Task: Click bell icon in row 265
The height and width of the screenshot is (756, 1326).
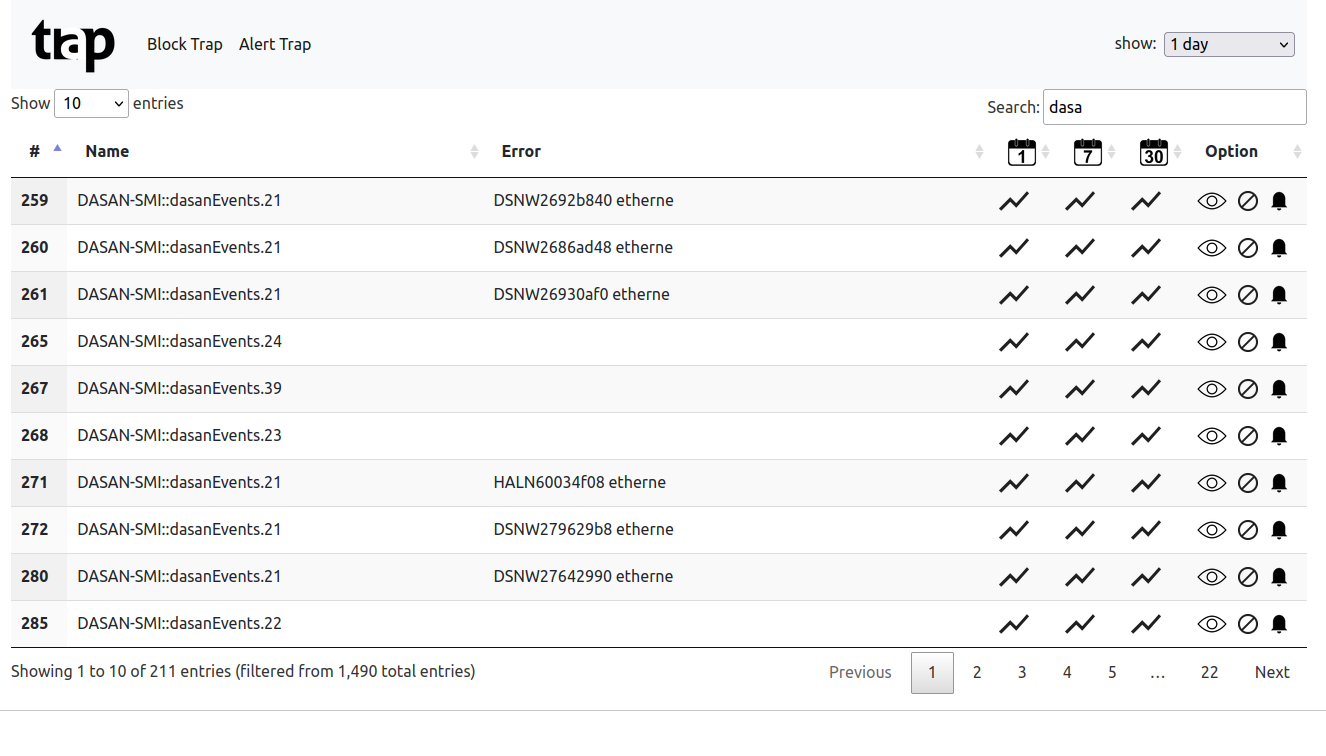Action: point(1278,342)
